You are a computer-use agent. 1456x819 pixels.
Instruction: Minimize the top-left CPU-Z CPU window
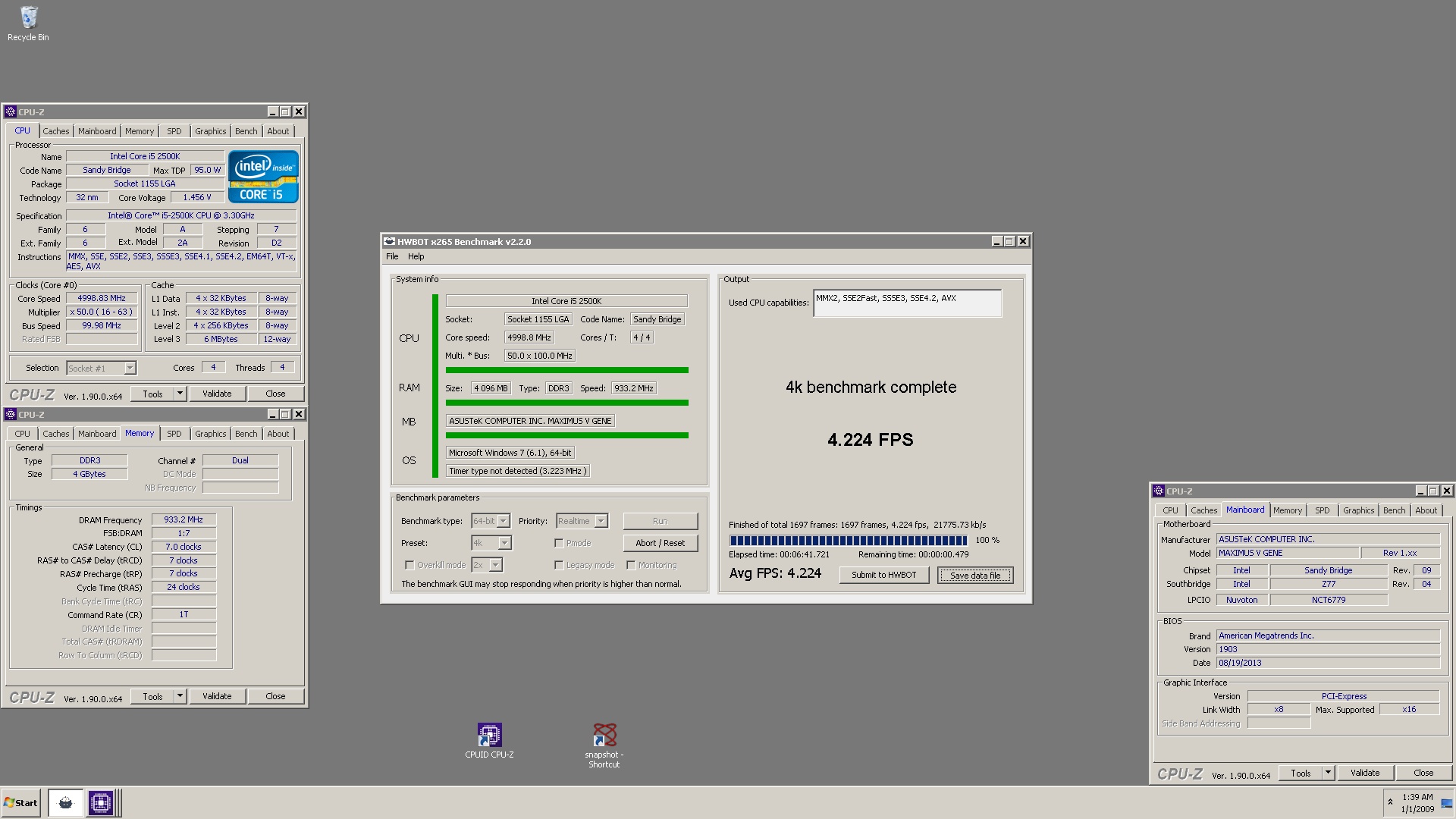click(x=272, y=111)
